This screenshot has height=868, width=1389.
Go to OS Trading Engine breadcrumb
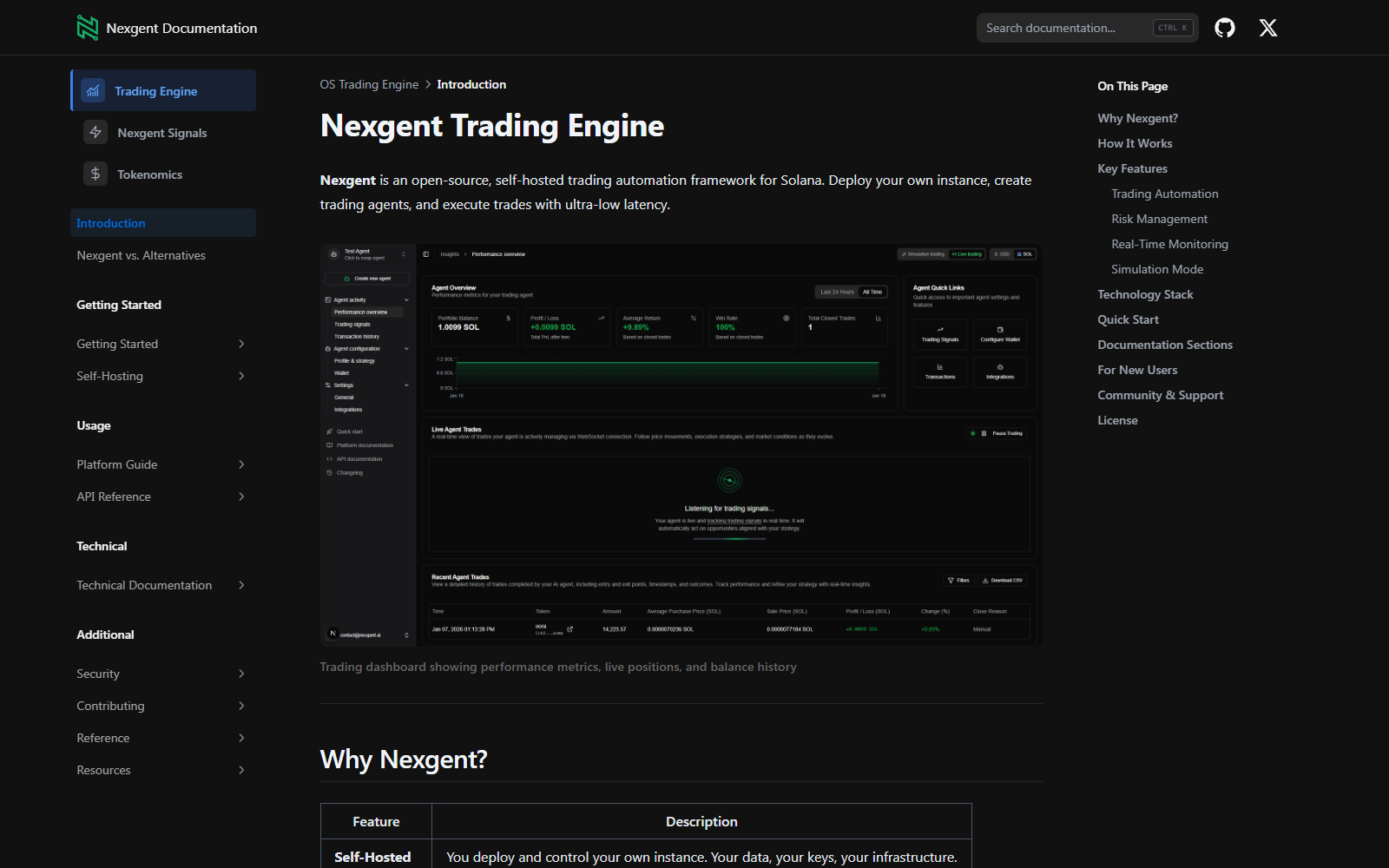pyautogui.click(x=369, y=85)
